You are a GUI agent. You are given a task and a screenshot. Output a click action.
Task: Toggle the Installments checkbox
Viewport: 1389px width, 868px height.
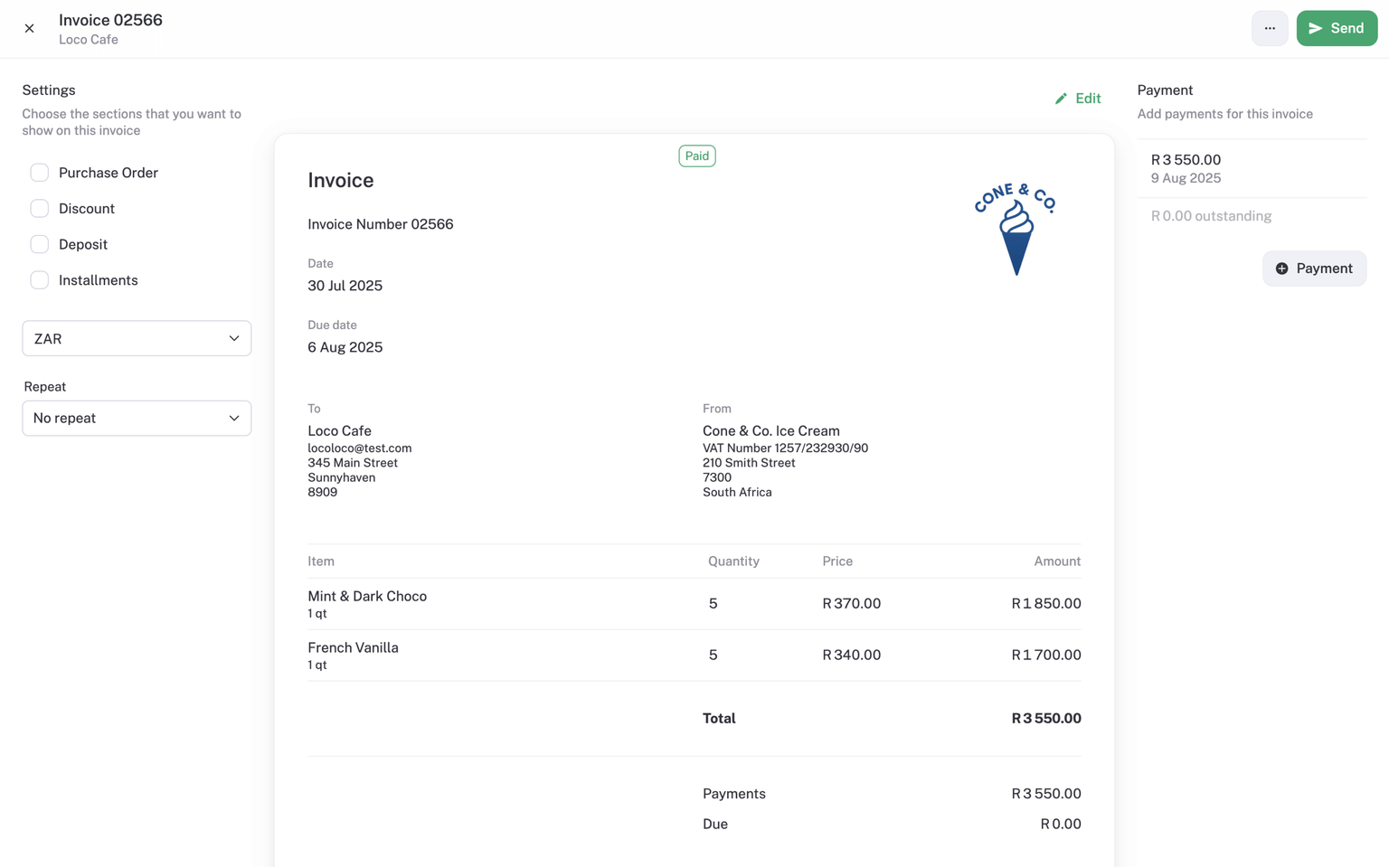40,279
